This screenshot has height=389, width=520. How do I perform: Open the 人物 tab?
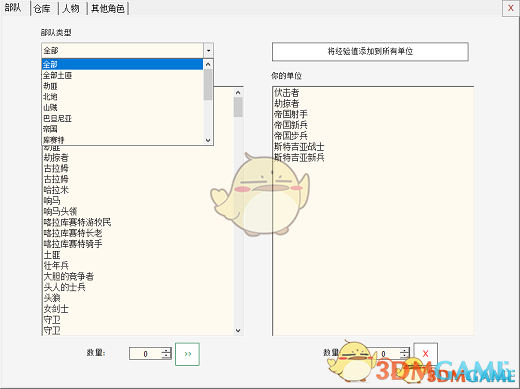coord(71,8)
